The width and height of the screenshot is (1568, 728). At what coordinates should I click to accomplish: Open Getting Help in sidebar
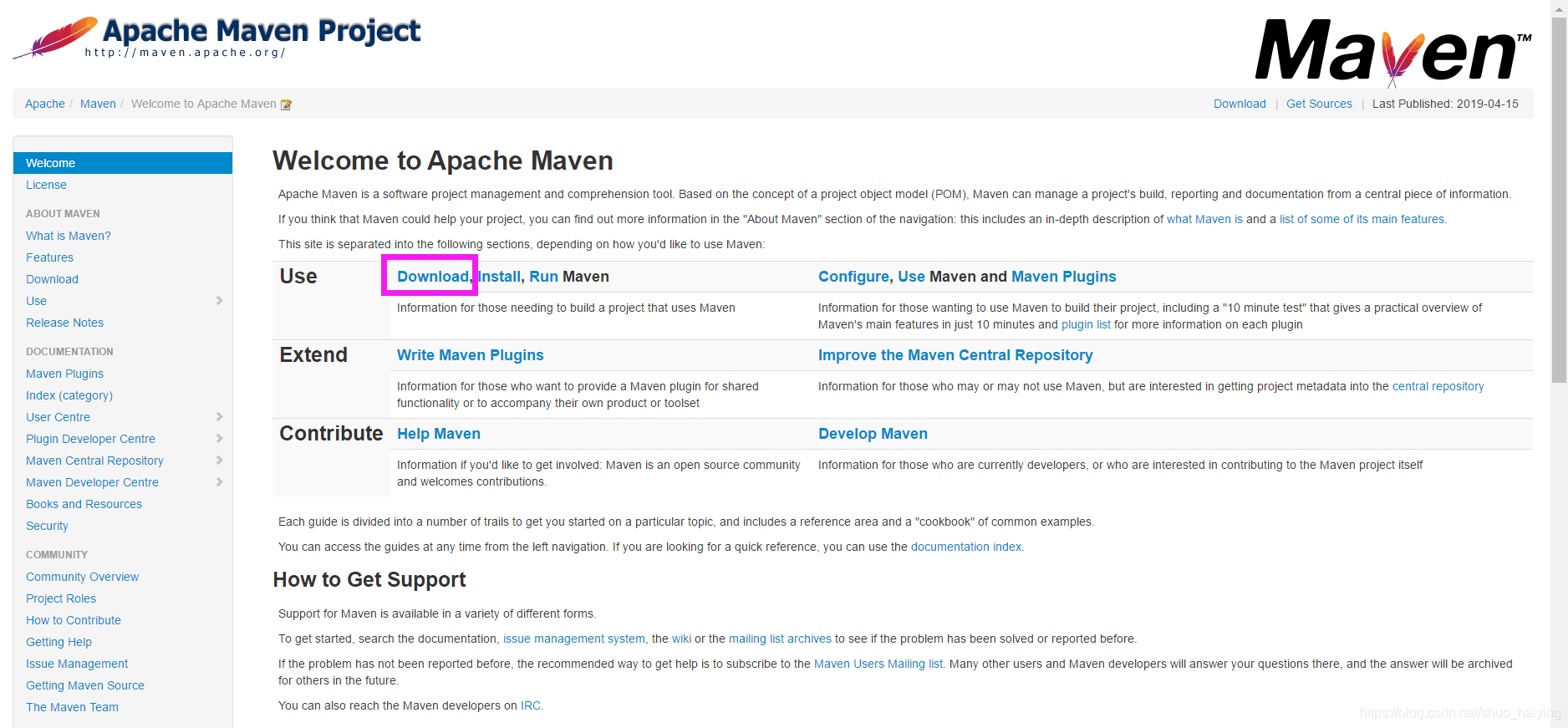[x=59, y=642]
